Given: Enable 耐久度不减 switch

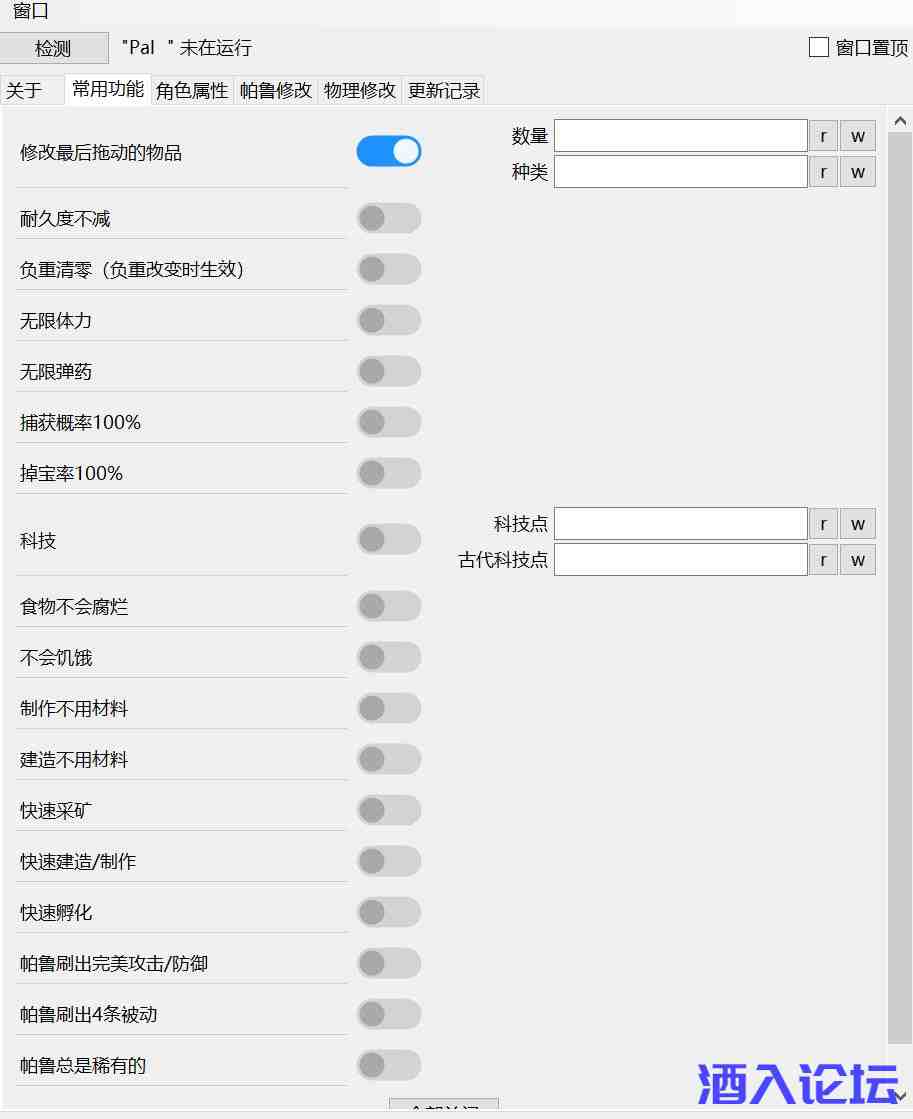Looking at the screenshot, I should point(389,219).
